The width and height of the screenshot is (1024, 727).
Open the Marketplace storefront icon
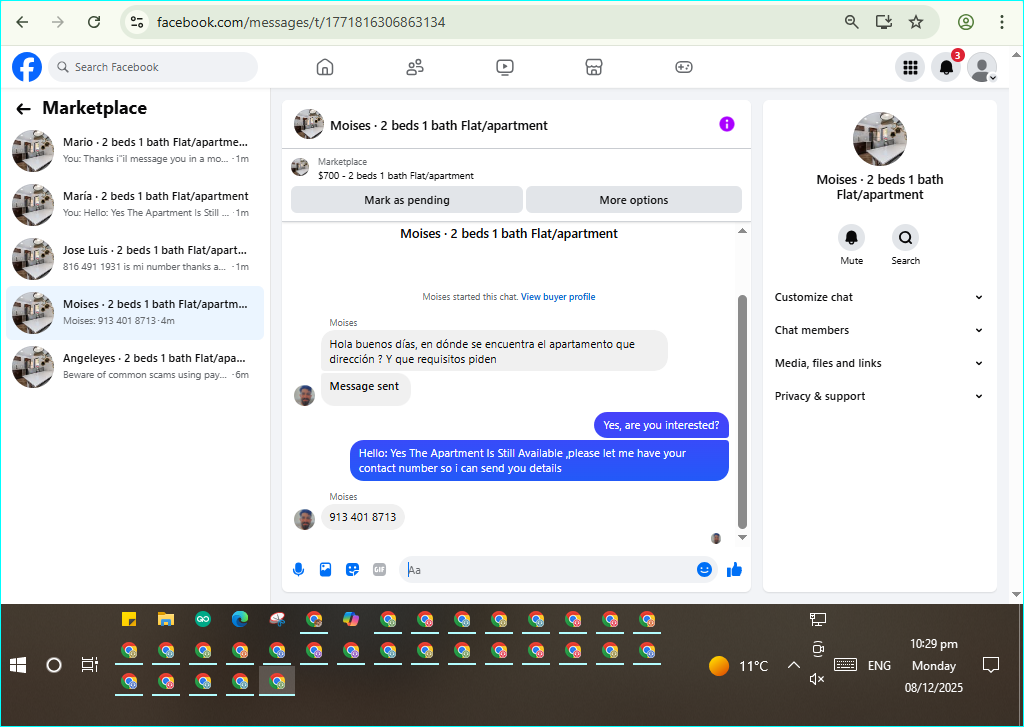click(594, 67)
